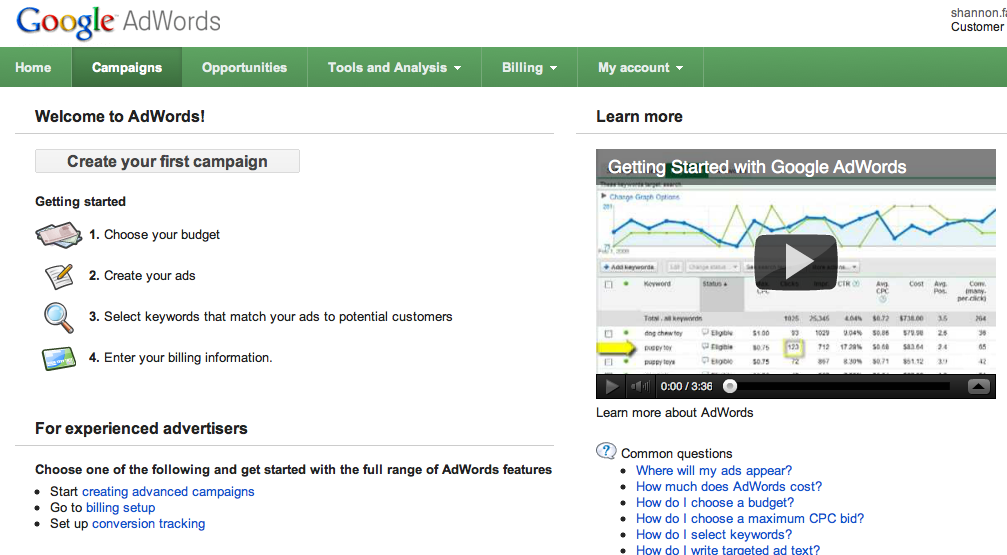The height and width of the screenshot is (555, 1007).
Task: Expand the Billing dropdown menu
Action: tap(529, 67)
